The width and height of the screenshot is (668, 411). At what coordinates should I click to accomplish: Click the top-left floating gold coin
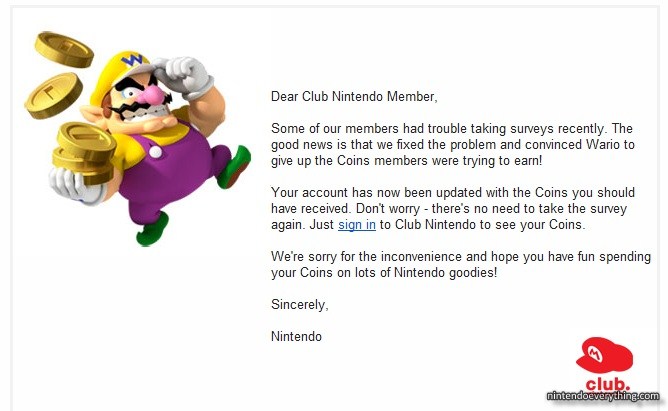64,47
